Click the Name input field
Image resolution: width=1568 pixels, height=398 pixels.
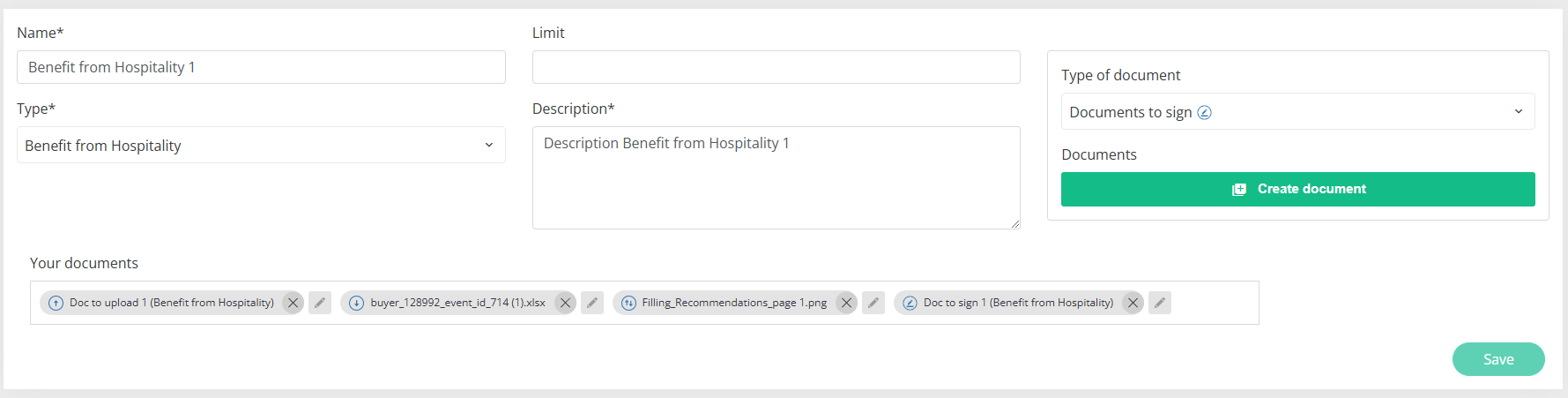coord(261,67)
